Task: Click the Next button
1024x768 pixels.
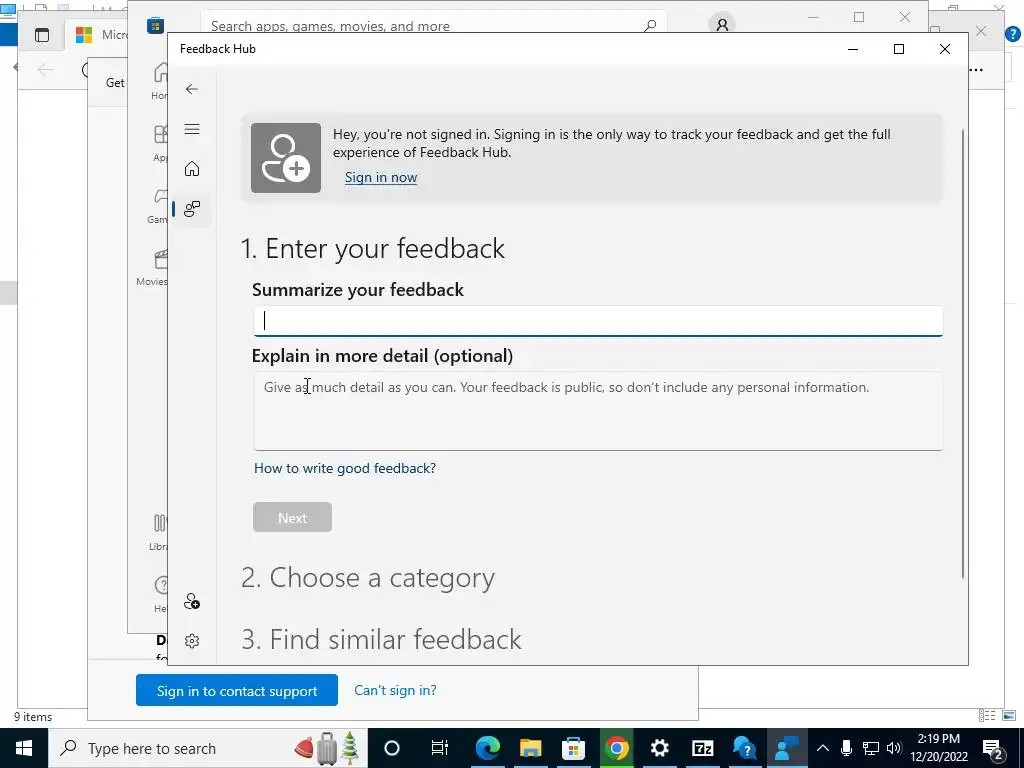Action: tap(292, 517)
